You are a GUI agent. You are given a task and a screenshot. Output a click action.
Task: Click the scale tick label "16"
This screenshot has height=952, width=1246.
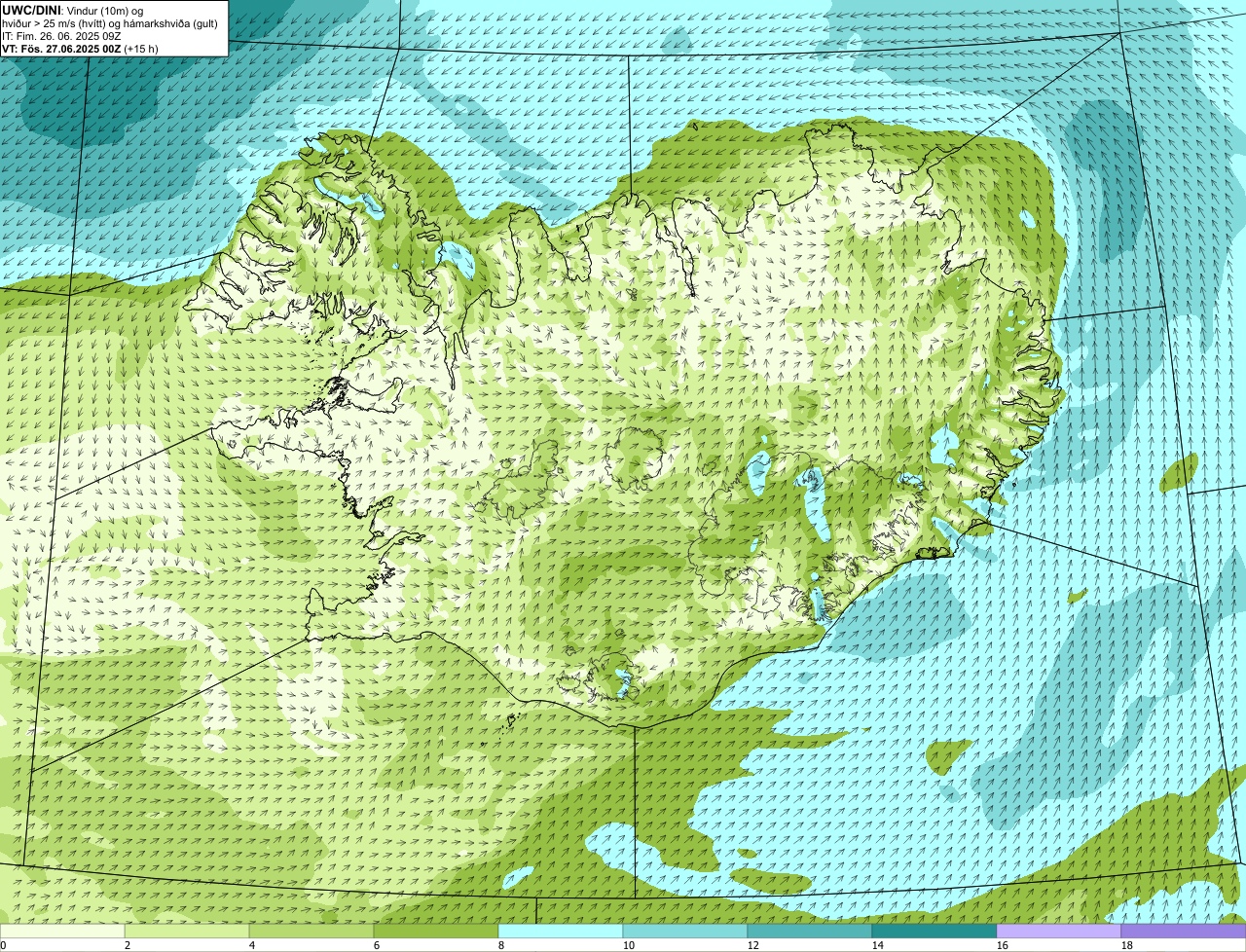click(1002, 945)
